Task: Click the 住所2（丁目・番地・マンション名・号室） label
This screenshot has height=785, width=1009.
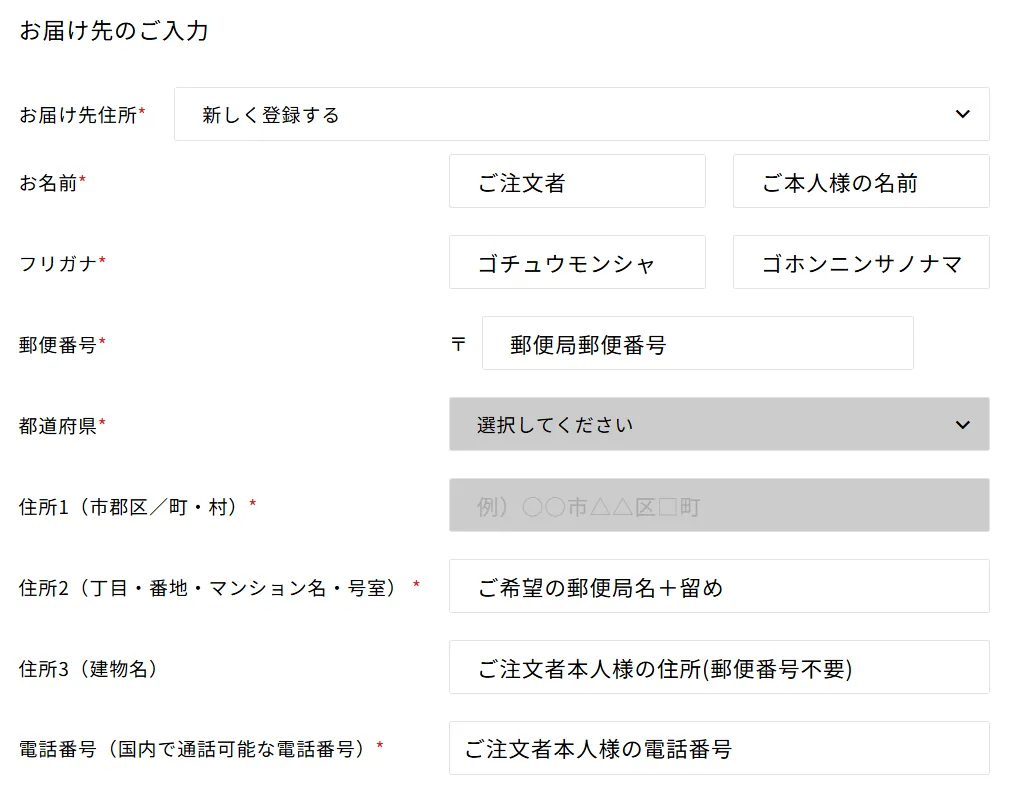Action: 214,587
